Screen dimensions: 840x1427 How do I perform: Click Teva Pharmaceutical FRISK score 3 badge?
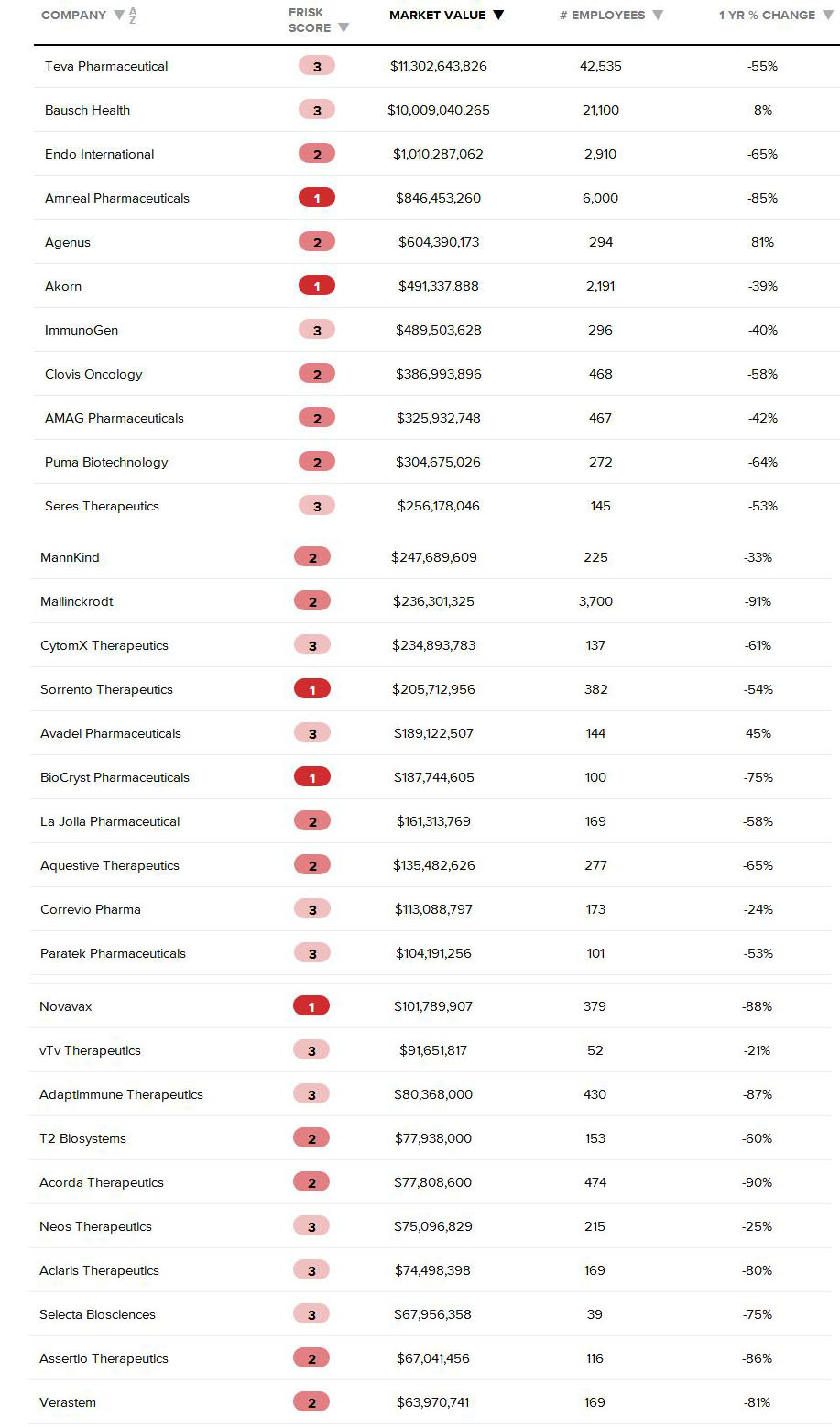click(x=317, y=66)
